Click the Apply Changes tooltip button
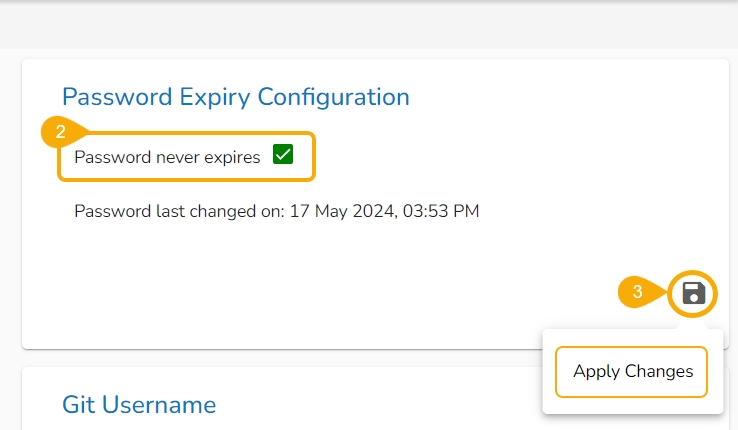Viewport: 738px width, 430px height. [x=632, y=372]
